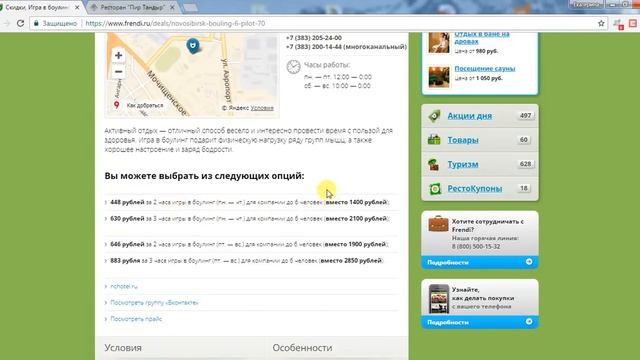Reload the page with the refresh icon

(x=20, y=23)
